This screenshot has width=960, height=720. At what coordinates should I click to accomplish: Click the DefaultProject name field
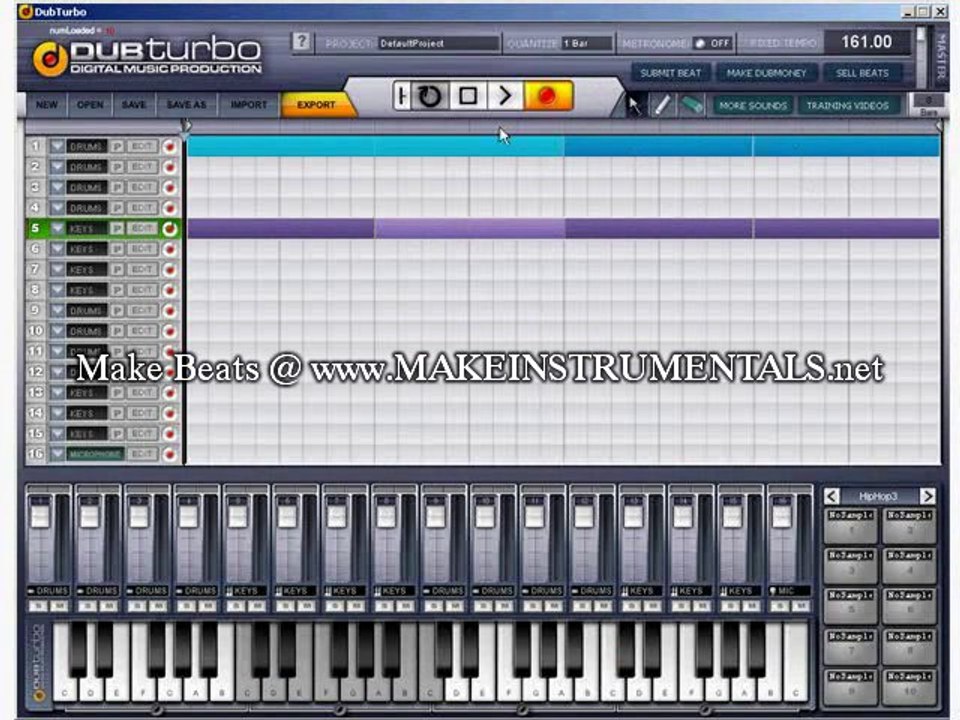click(x=438, y=43)
